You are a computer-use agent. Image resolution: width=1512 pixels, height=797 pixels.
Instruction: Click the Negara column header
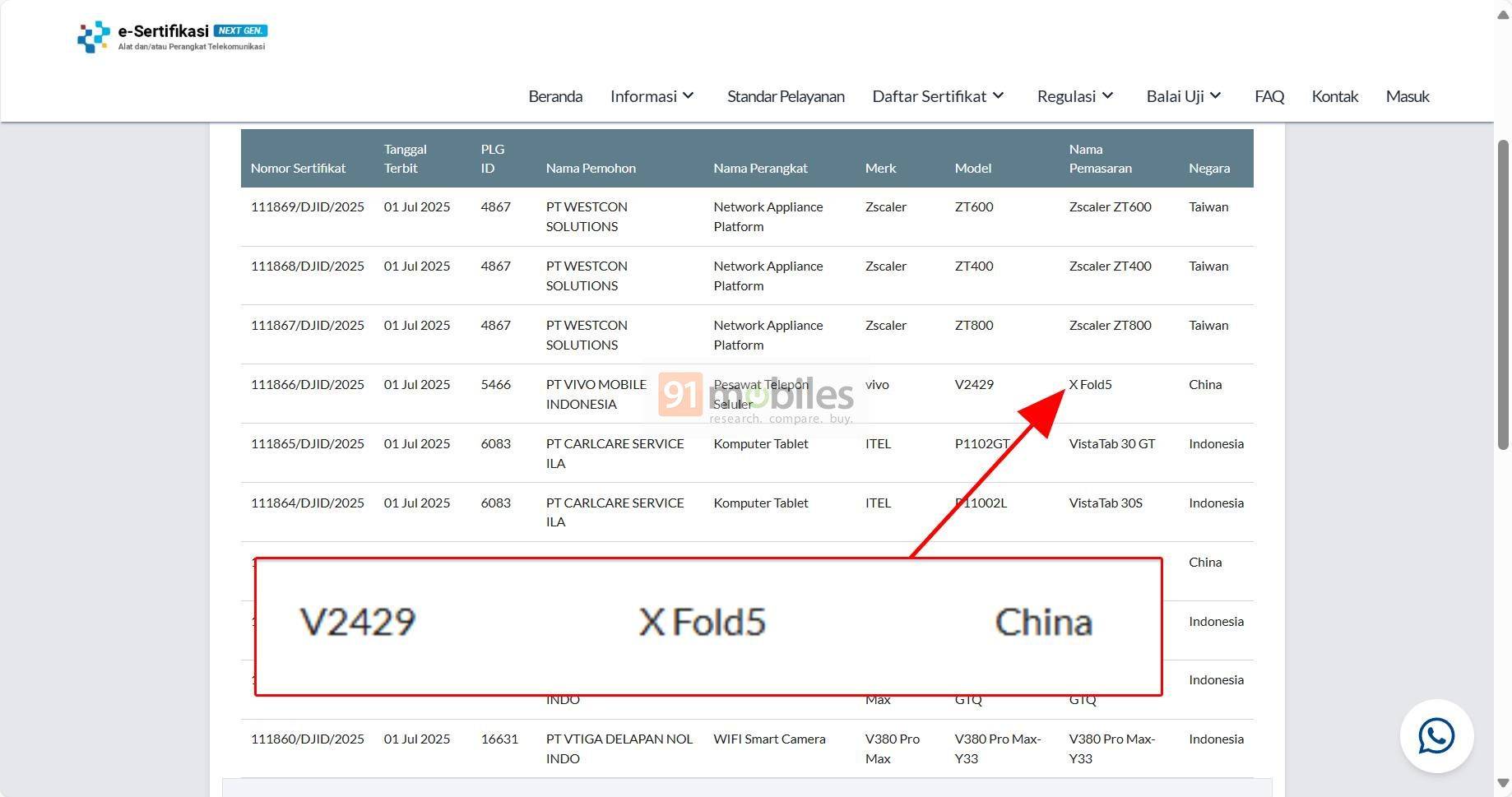click(1209, 168)
